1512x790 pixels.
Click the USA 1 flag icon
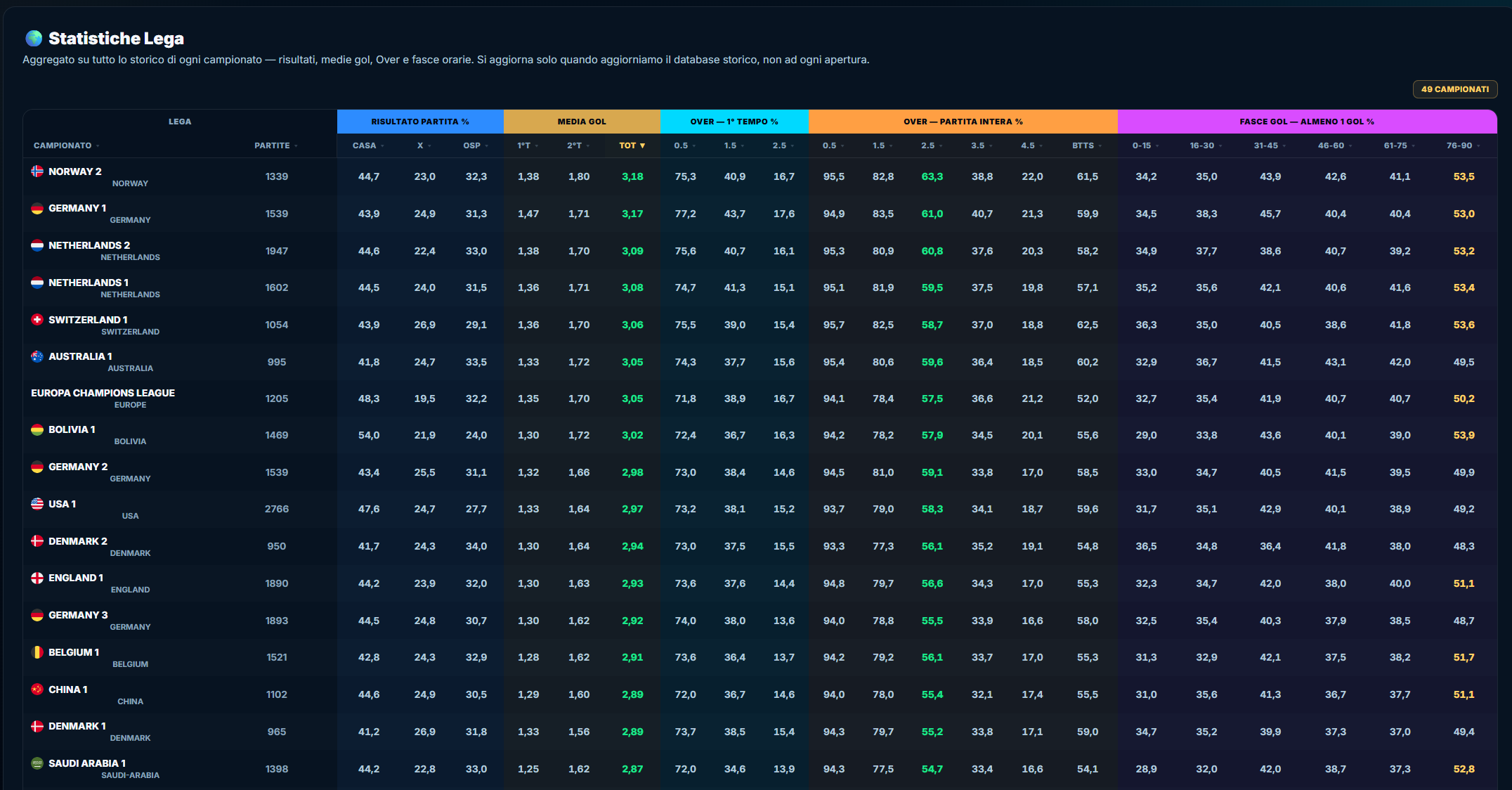point(37,504)
